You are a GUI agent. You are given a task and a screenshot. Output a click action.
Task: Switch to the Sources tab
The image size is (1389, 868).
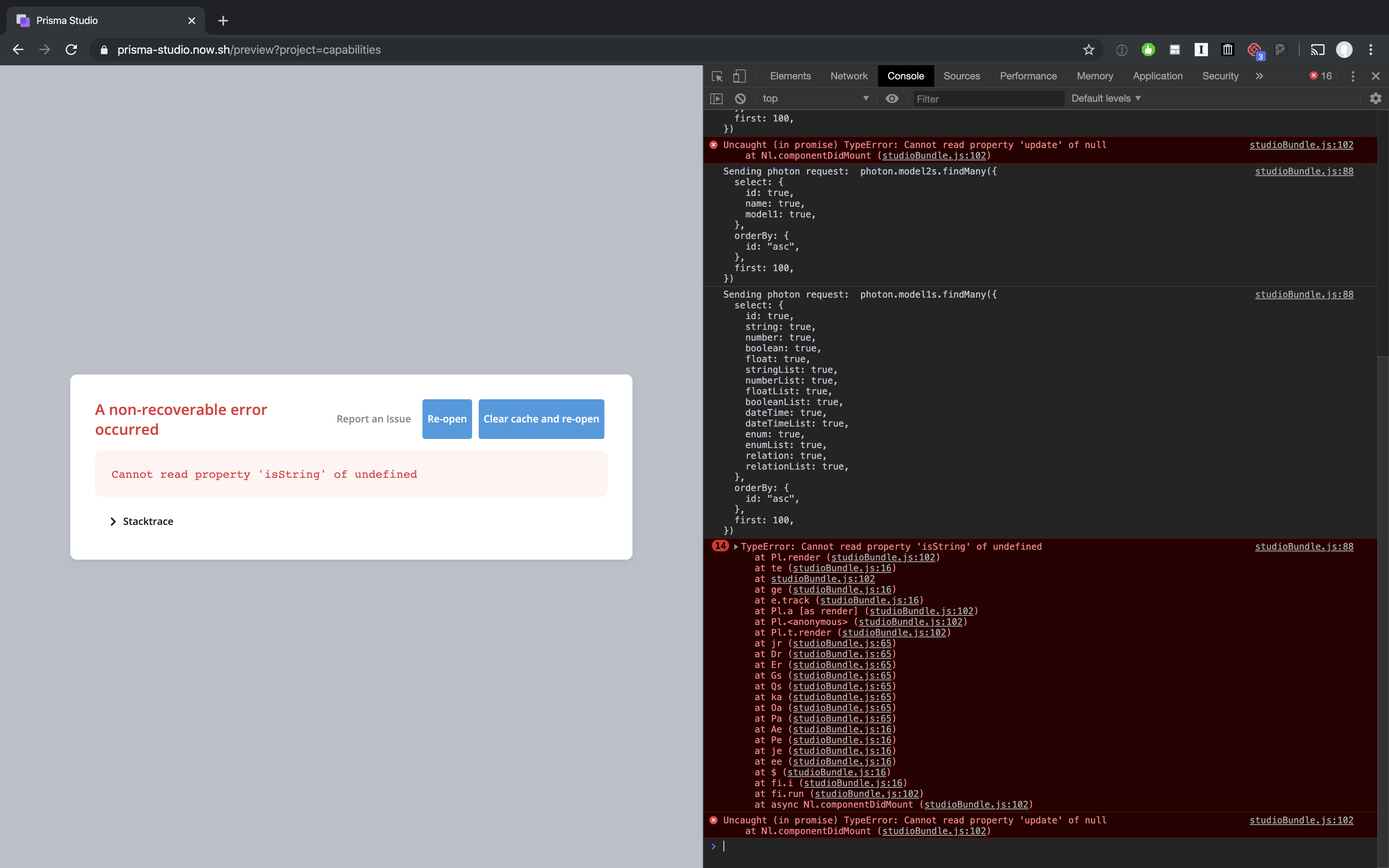(x=962, y=76)
